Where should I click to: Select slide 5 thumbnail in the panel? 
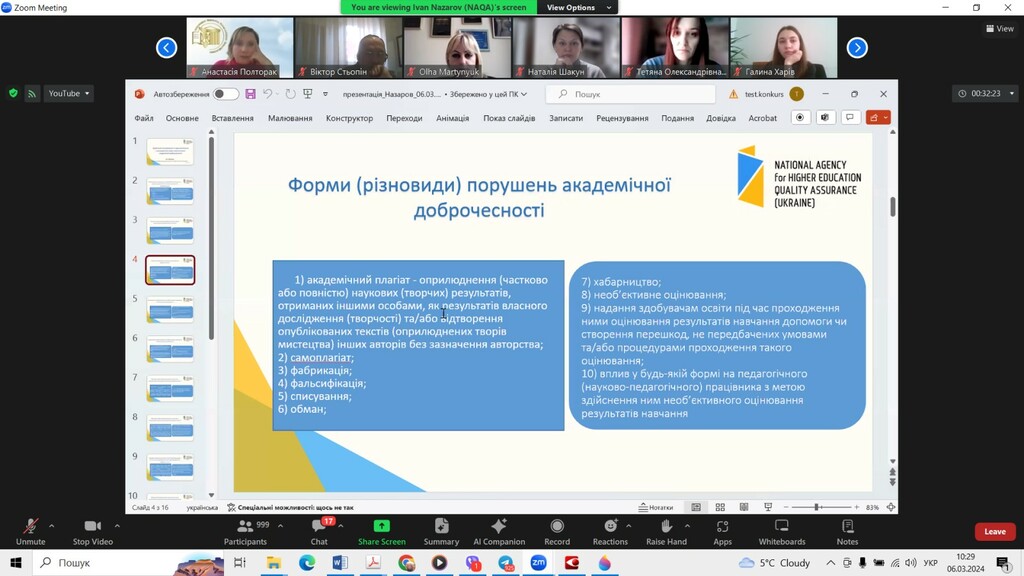[x=170, y=309]
